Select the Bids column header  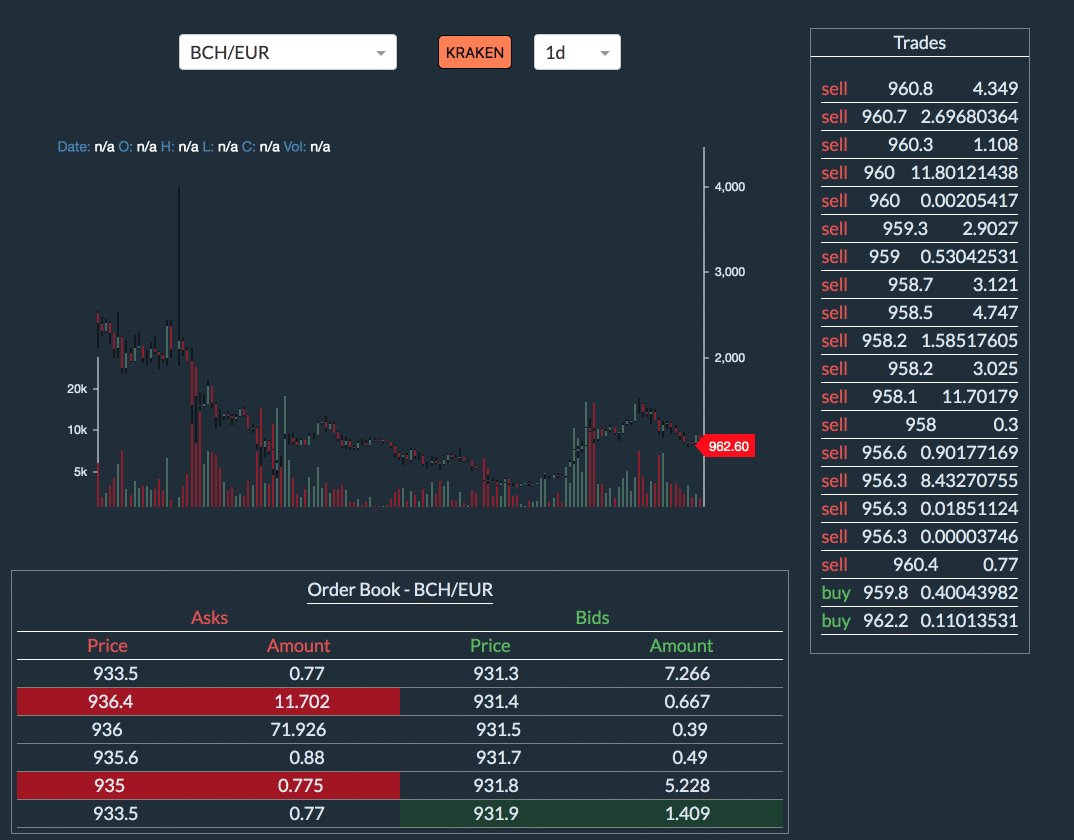pyautogui.click(x=590, y=618)
